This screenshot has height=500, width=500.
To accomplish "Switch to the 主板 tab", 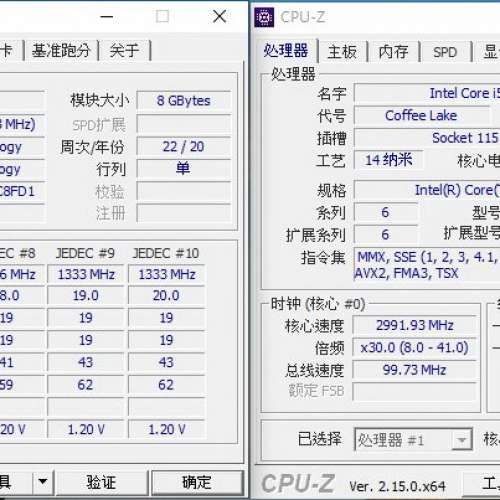I will 342,52.
